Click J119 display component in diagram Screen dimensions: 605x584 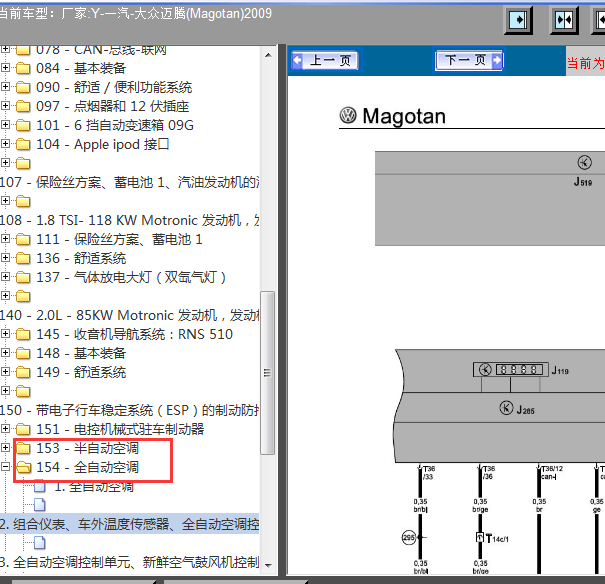[510, 370]
